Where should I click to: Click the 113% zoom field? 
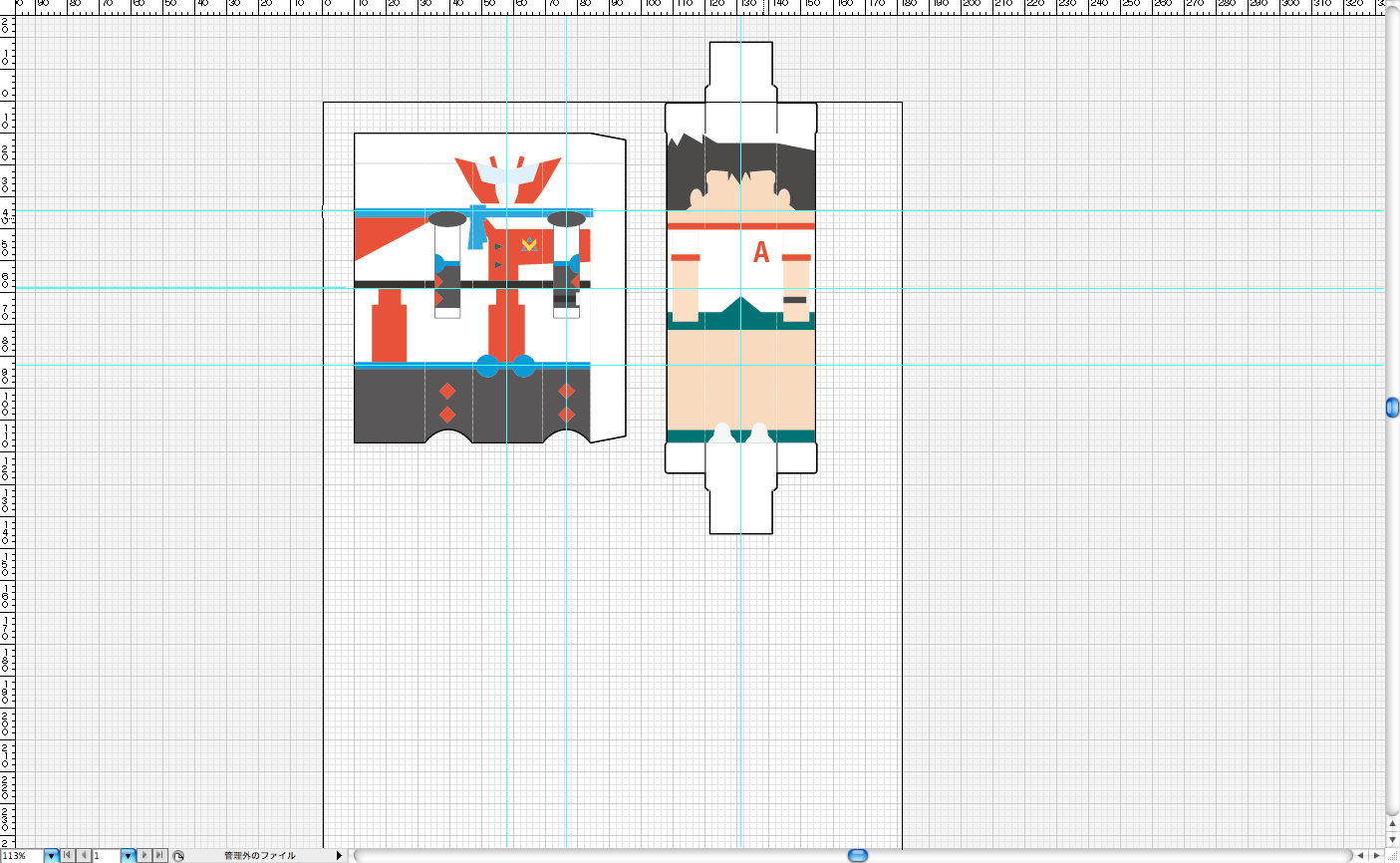pyautogui.click(x=22, y=855)
